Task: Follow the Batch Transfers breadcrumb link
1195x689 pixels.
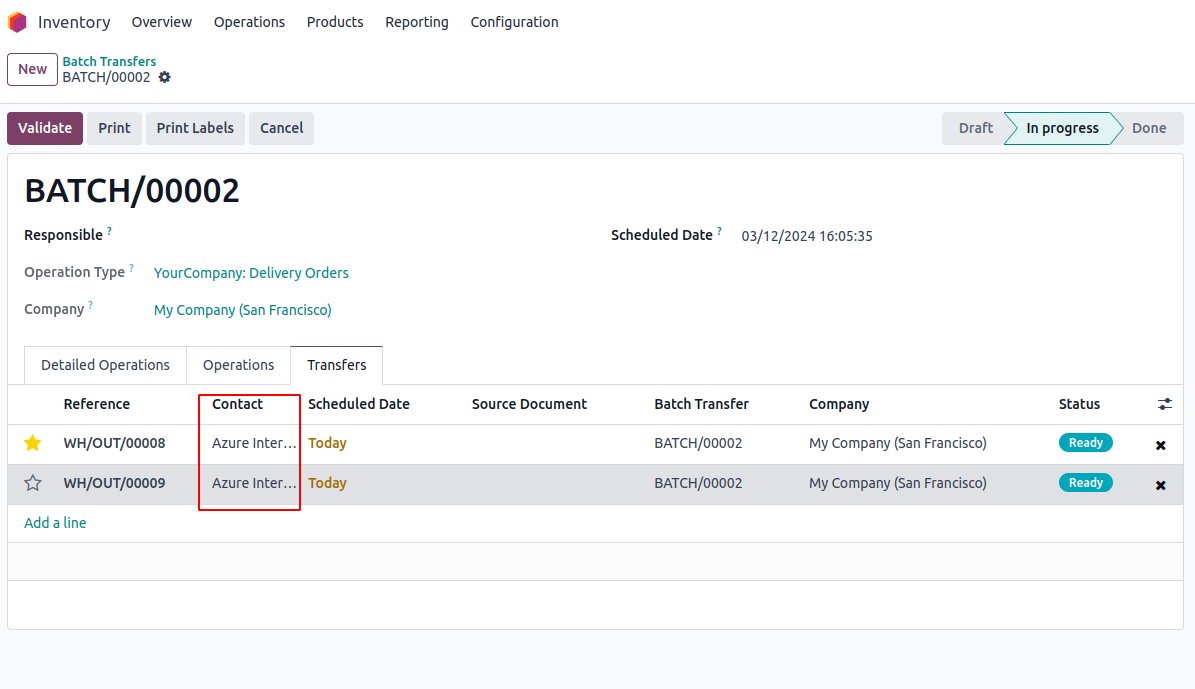Action: (x=109, y=61)
